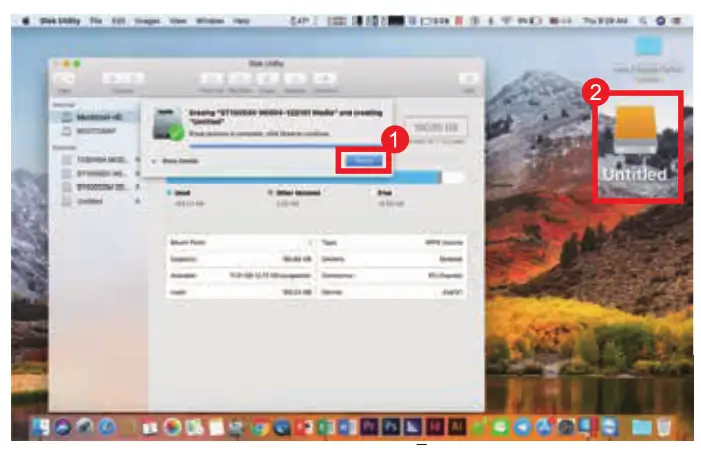Open Google Chrome from the Dock

click(x=260, y=428)
